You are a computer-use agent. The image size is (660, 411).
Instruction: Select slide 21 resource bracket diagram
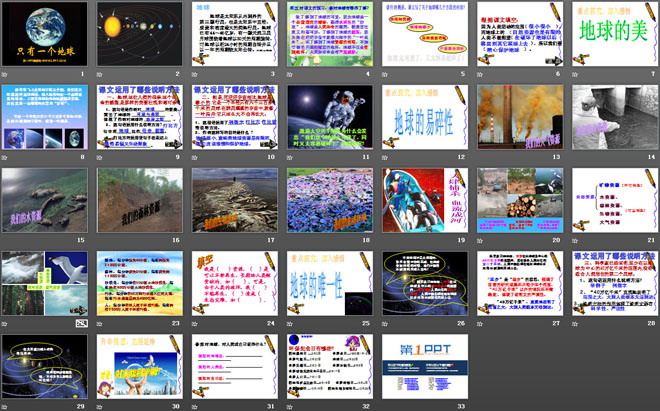point(615,200)
